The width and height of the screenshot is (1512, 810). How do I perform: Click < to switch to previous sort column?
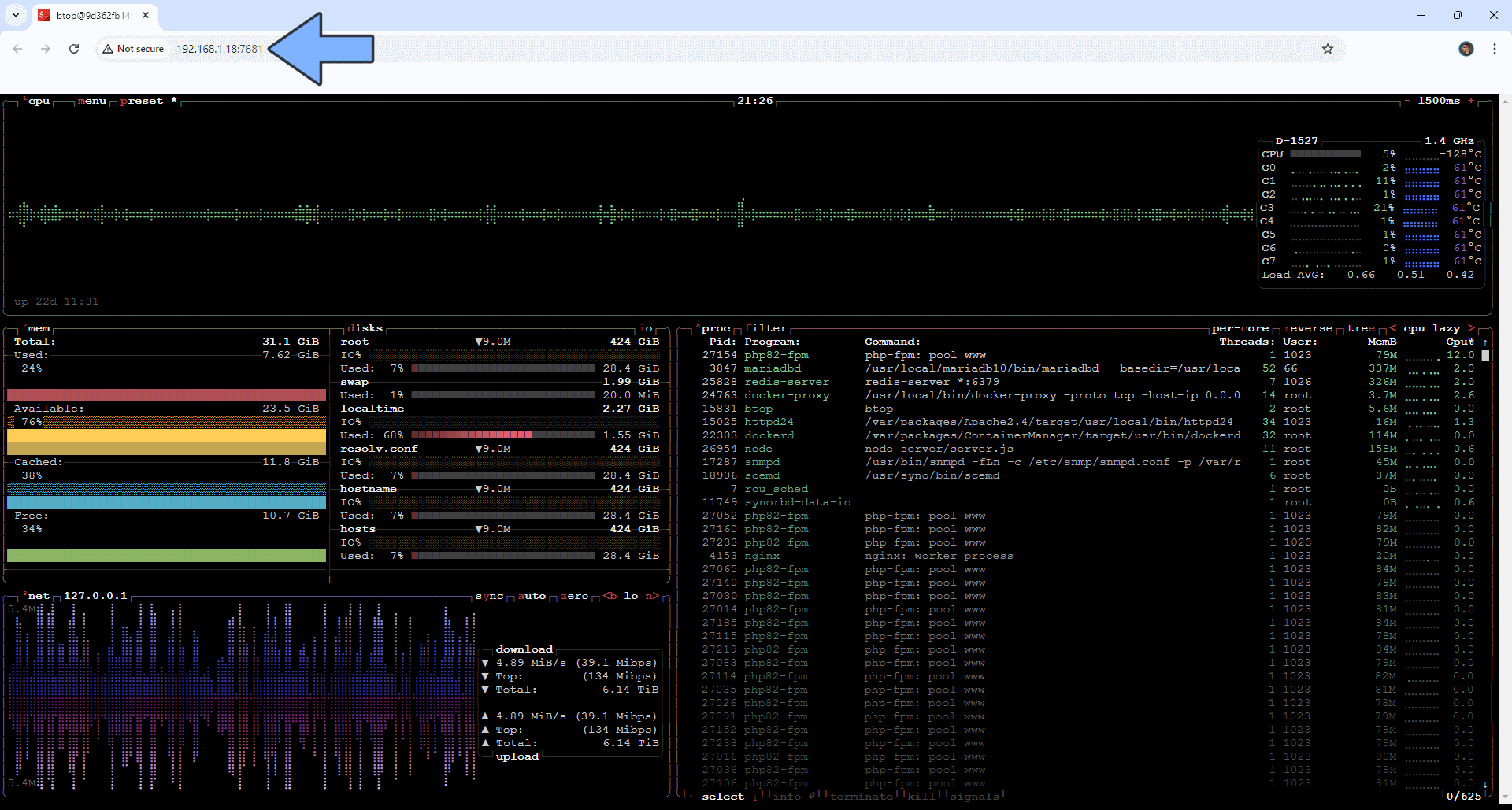click(1394, 328)
